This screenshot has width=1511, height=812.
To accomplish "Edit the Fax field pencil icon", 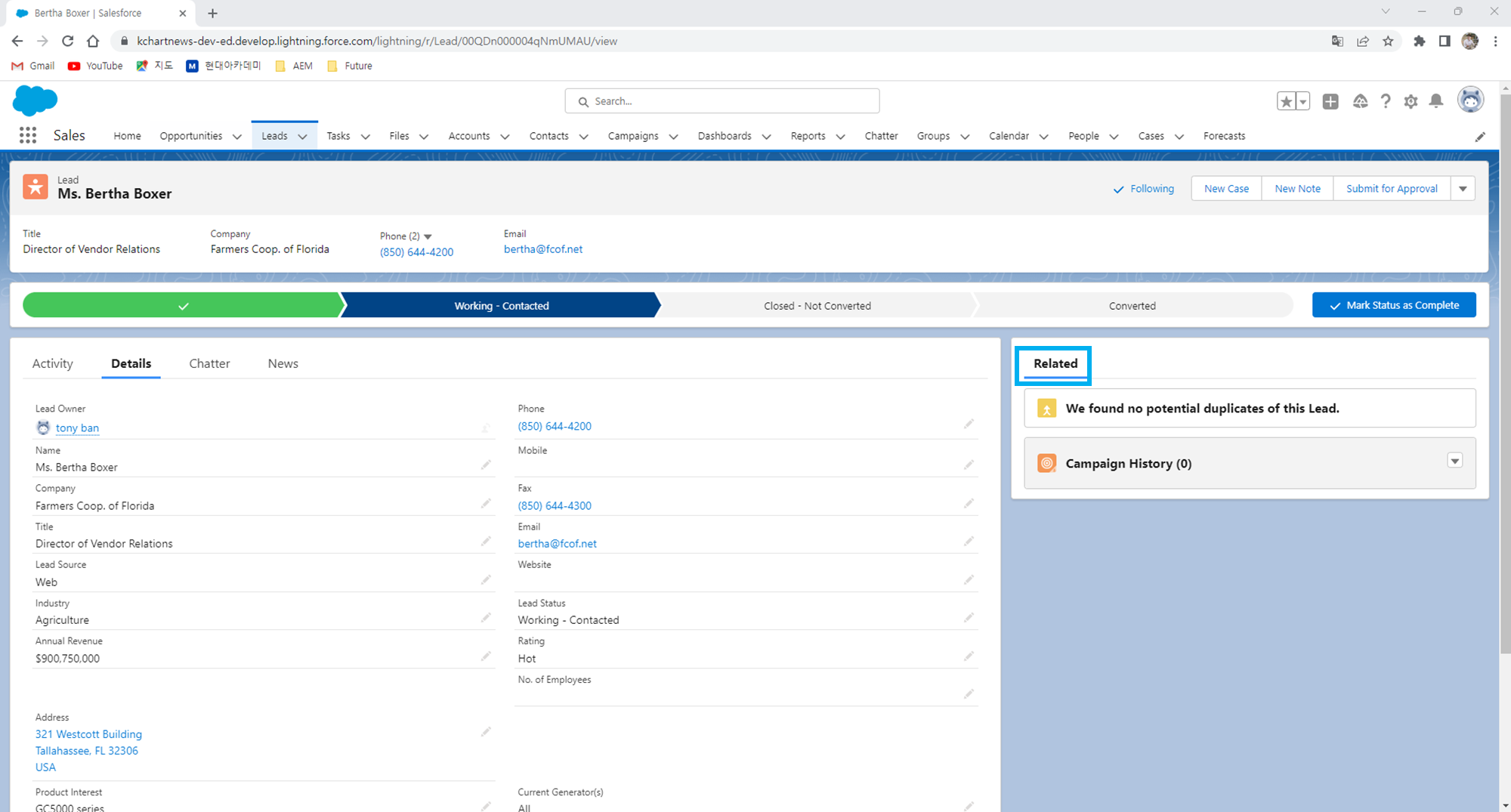I will tap(969, 503).
